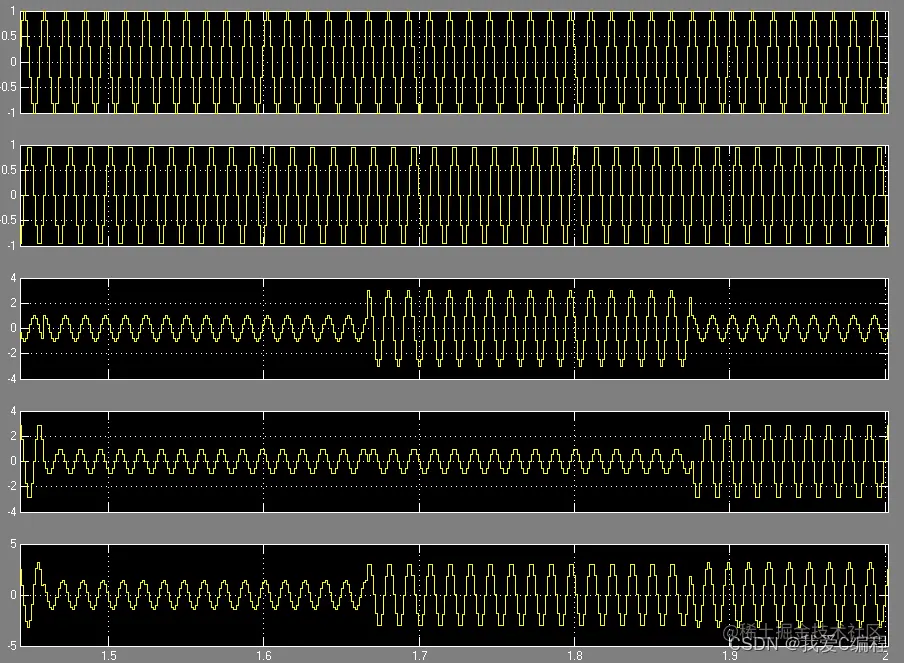Click the x-axis tick label 1.9
The width and height of the screenshot is (904, 663).
[730, 656]
